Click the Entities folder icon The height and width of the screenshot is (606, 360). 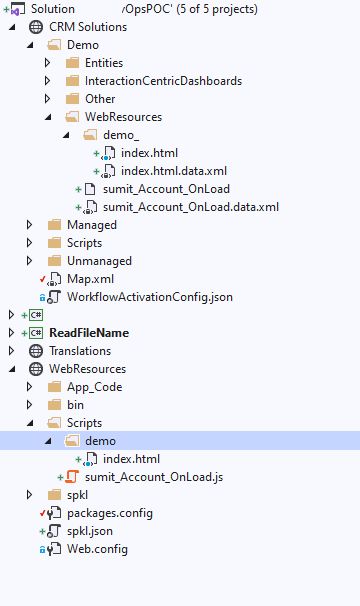72,63
